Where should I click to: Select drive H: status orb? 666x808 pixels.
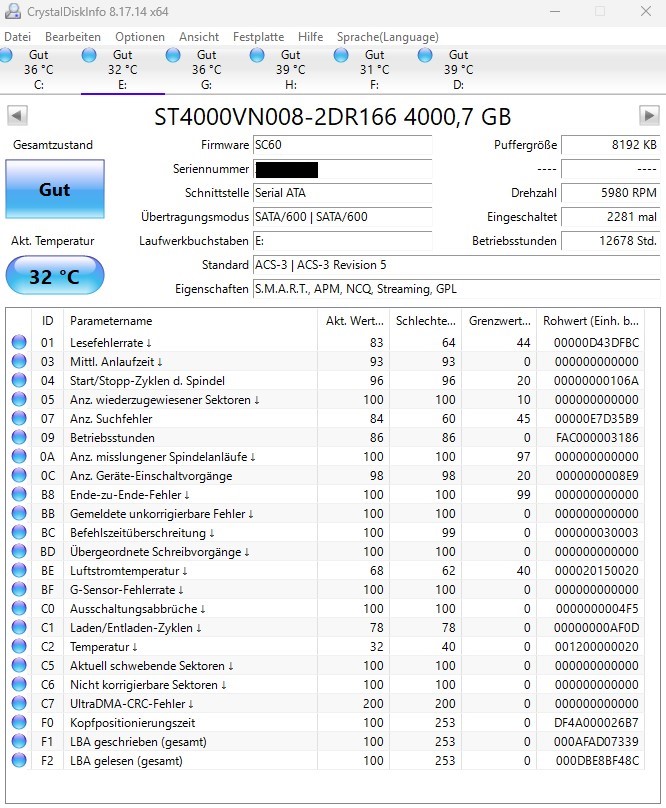click(257, 55)
